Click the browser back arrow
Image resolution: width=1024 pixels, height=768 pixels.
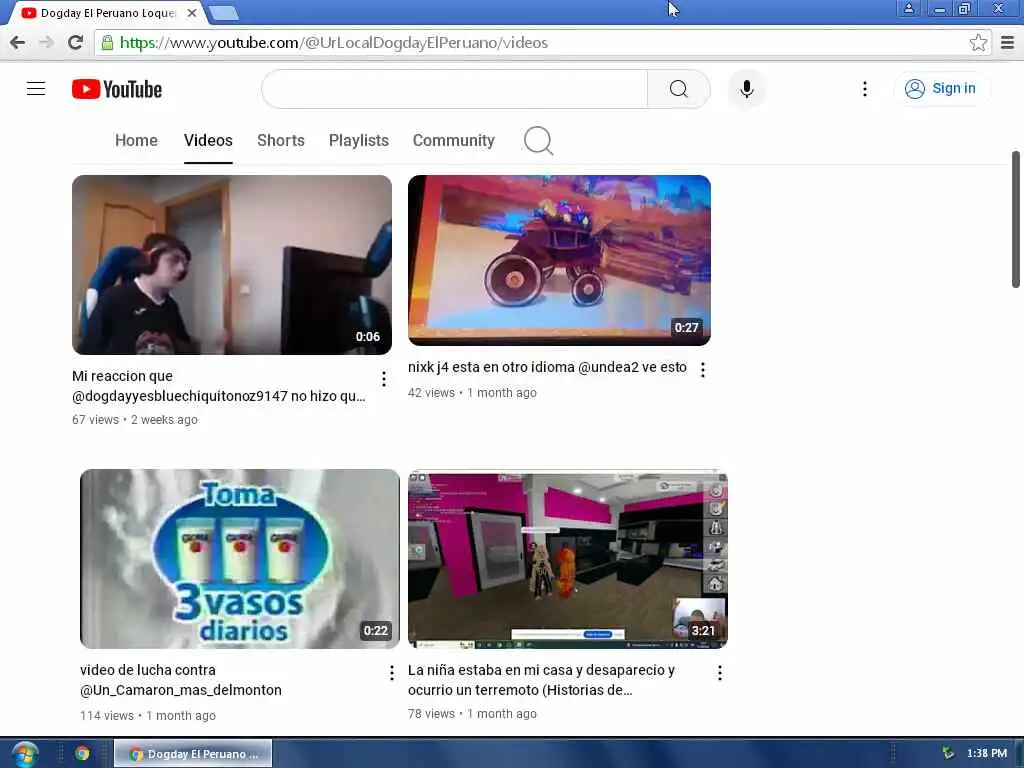tap(18, 42)
